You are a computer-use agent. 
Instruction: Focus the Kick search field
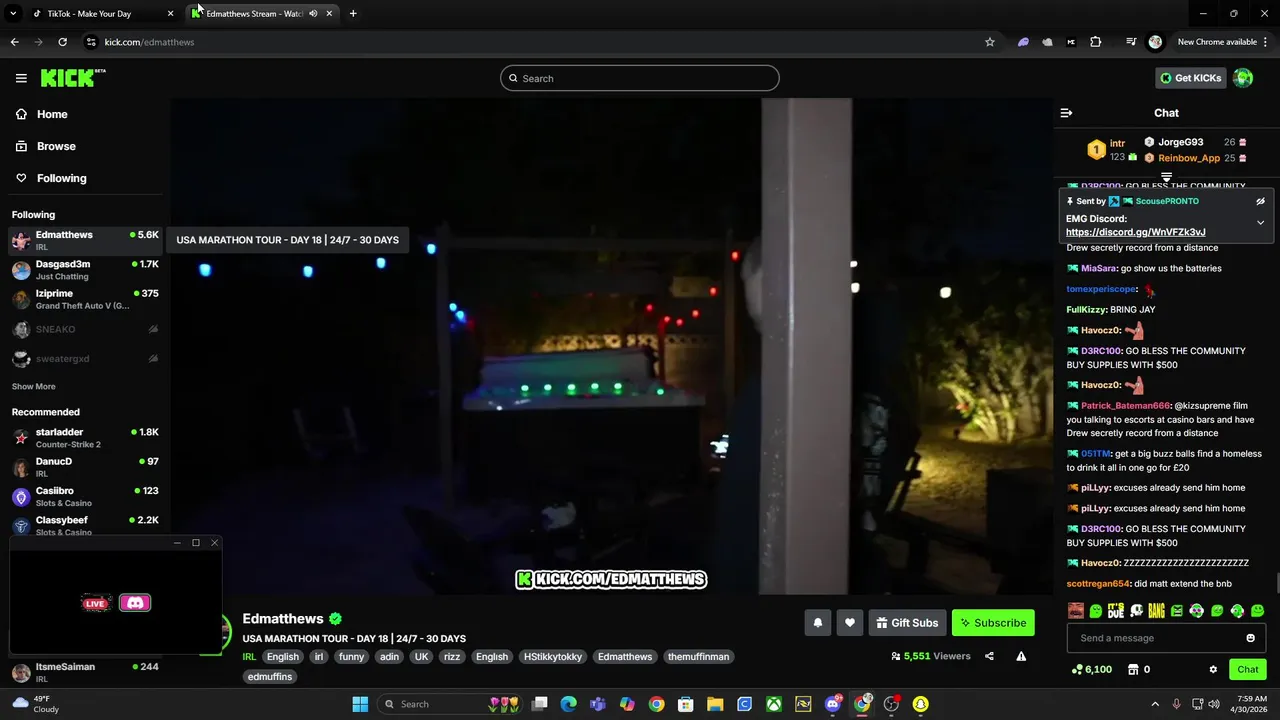pos(640,78)
